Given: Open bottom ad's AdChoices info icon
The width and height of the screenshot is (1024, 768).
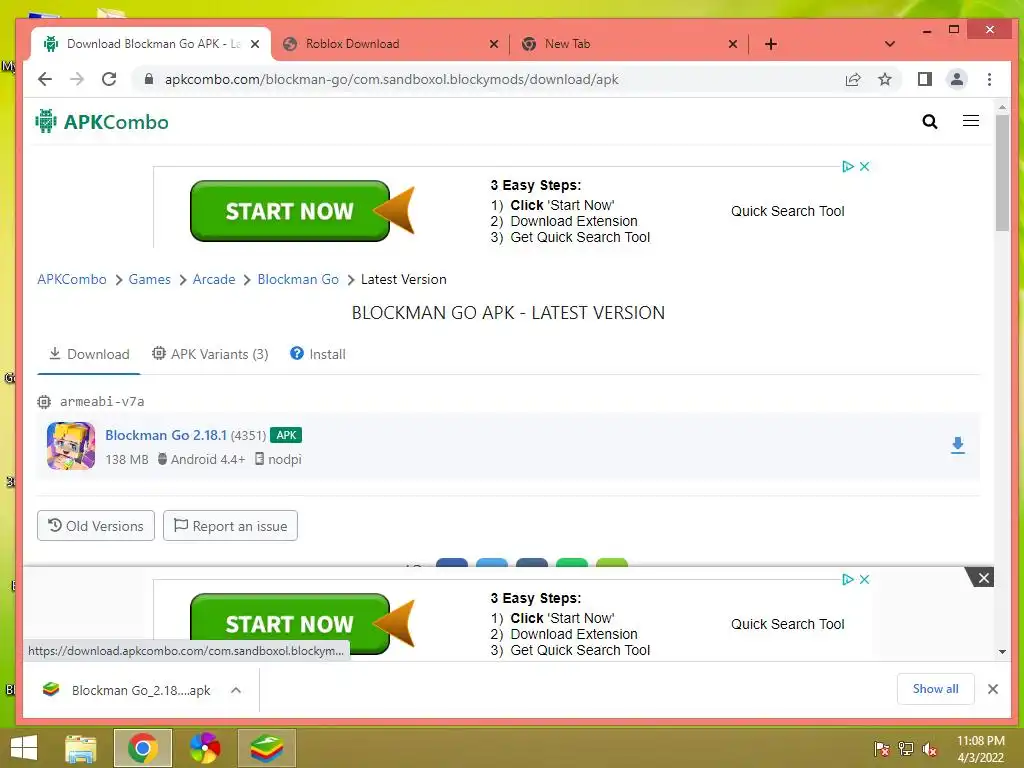Looking at the screenshot, I should point(848,579).
